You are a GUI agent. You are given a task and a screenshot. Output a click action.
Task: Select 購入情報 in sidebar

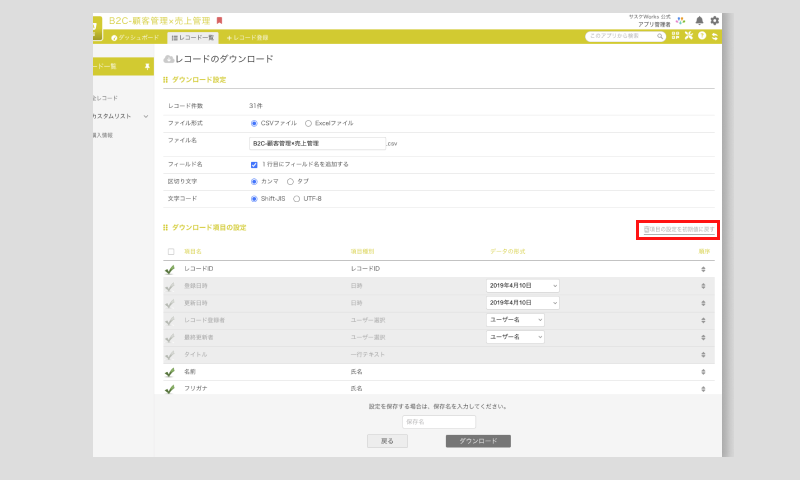tap(103, 135)
